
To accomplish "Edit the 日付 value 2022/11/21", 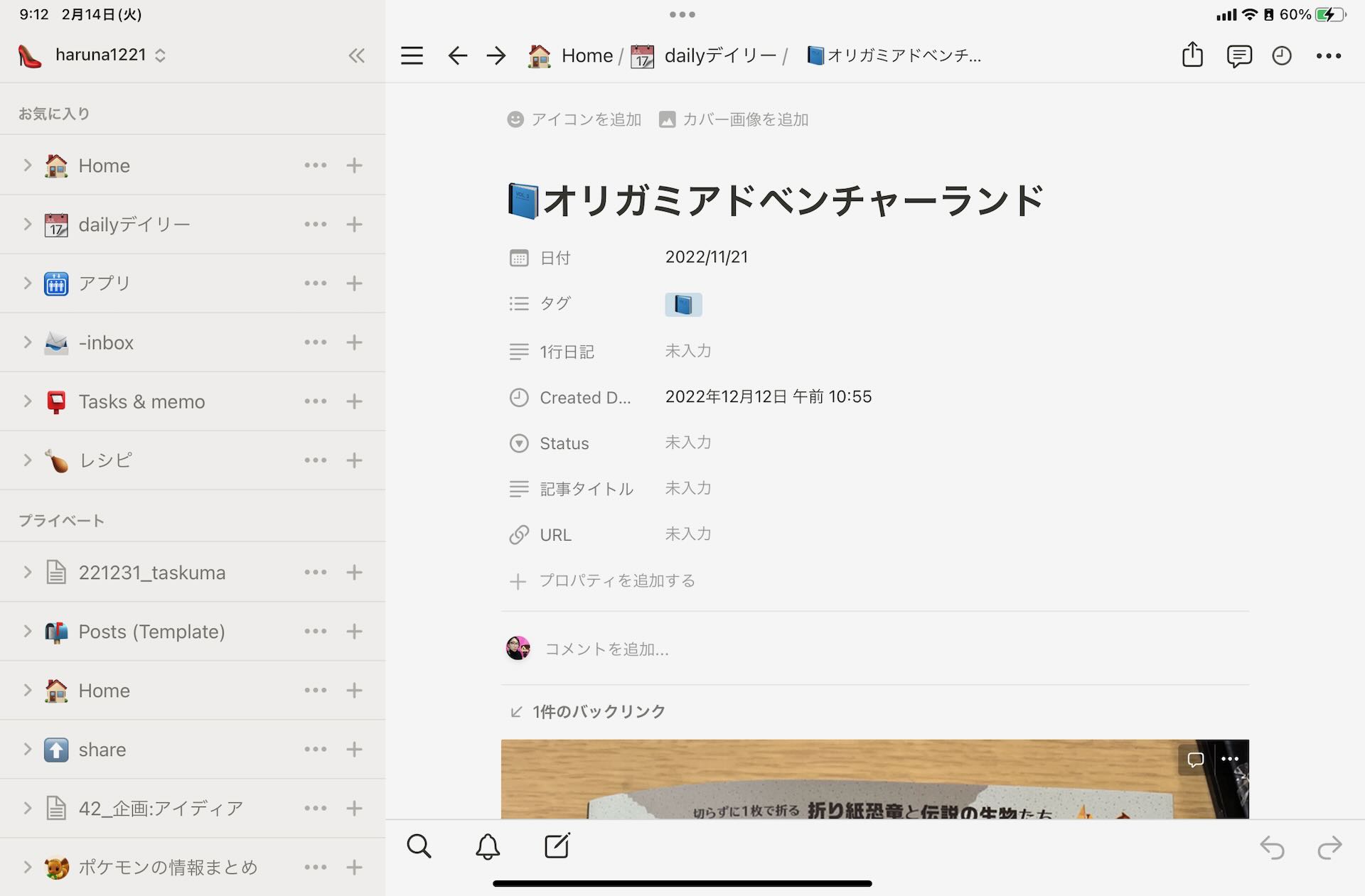I will click(707, 257).
